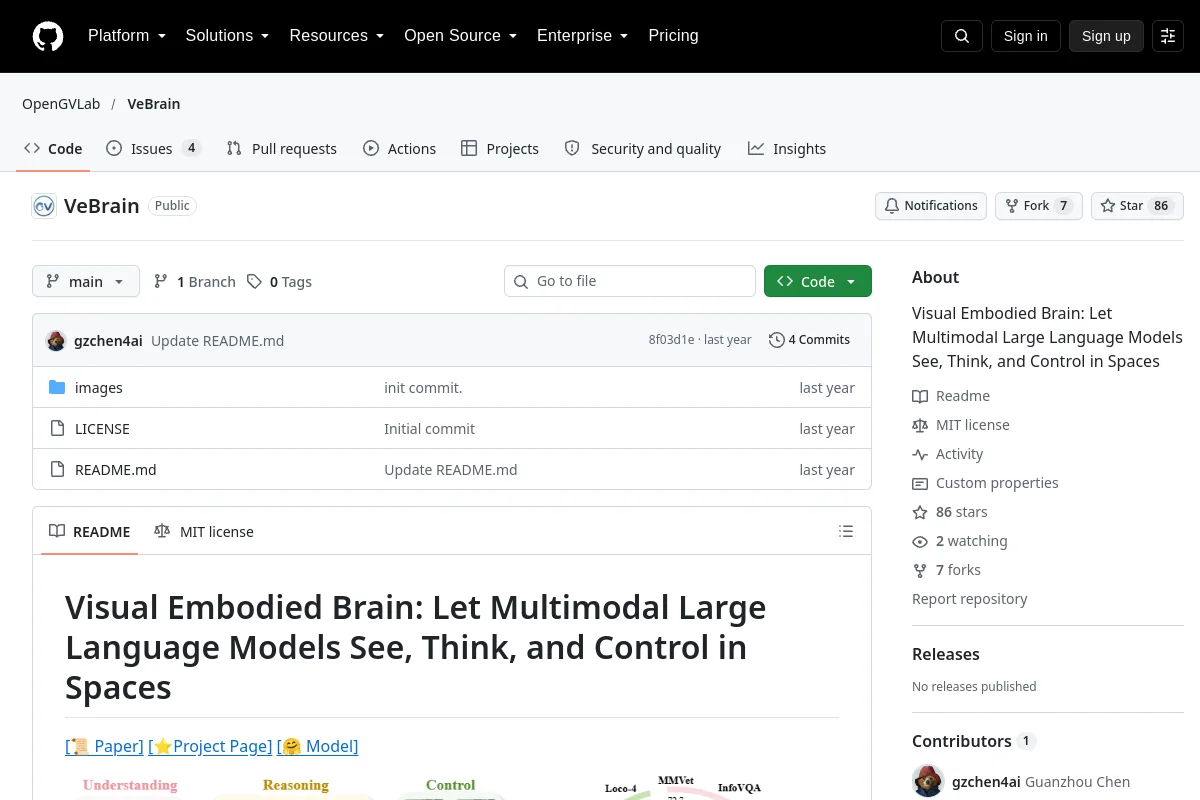Viewport: 1200px width, 800px height.
Task: Open the Contributors heading link
Action: pos(973,741)
